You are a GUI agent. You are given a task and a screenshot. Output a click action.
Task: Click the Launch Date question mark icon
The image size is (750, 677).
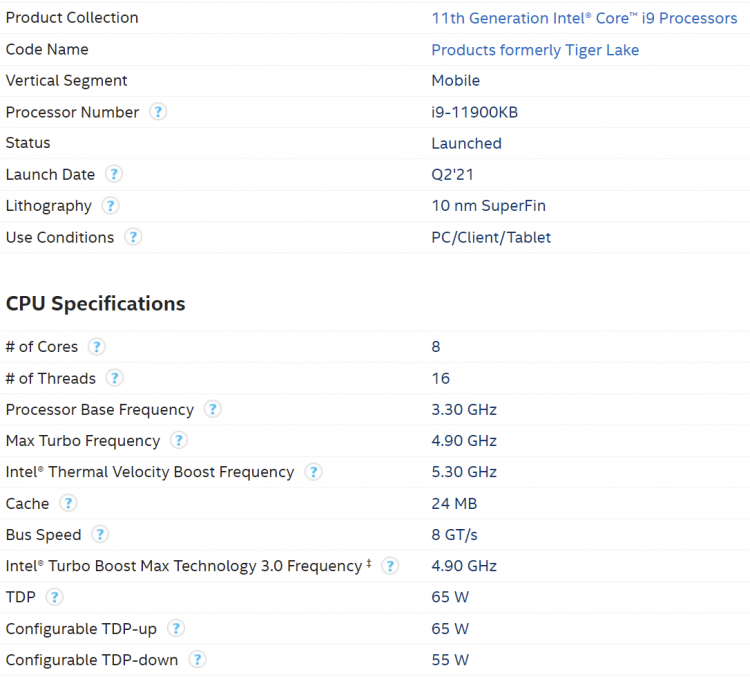(x=114, y=174)
